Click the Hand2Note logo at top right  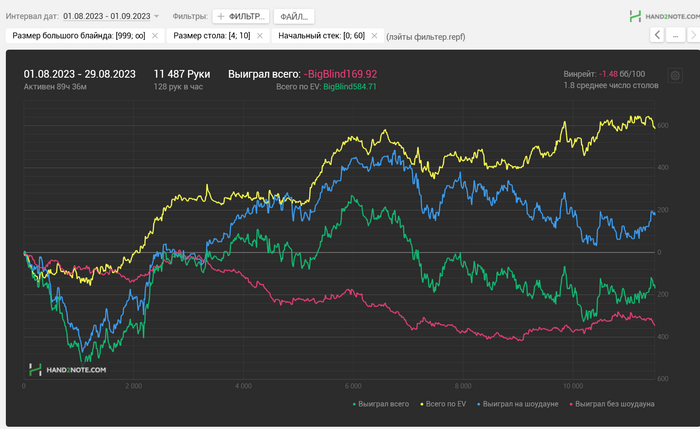coord(664,17)
